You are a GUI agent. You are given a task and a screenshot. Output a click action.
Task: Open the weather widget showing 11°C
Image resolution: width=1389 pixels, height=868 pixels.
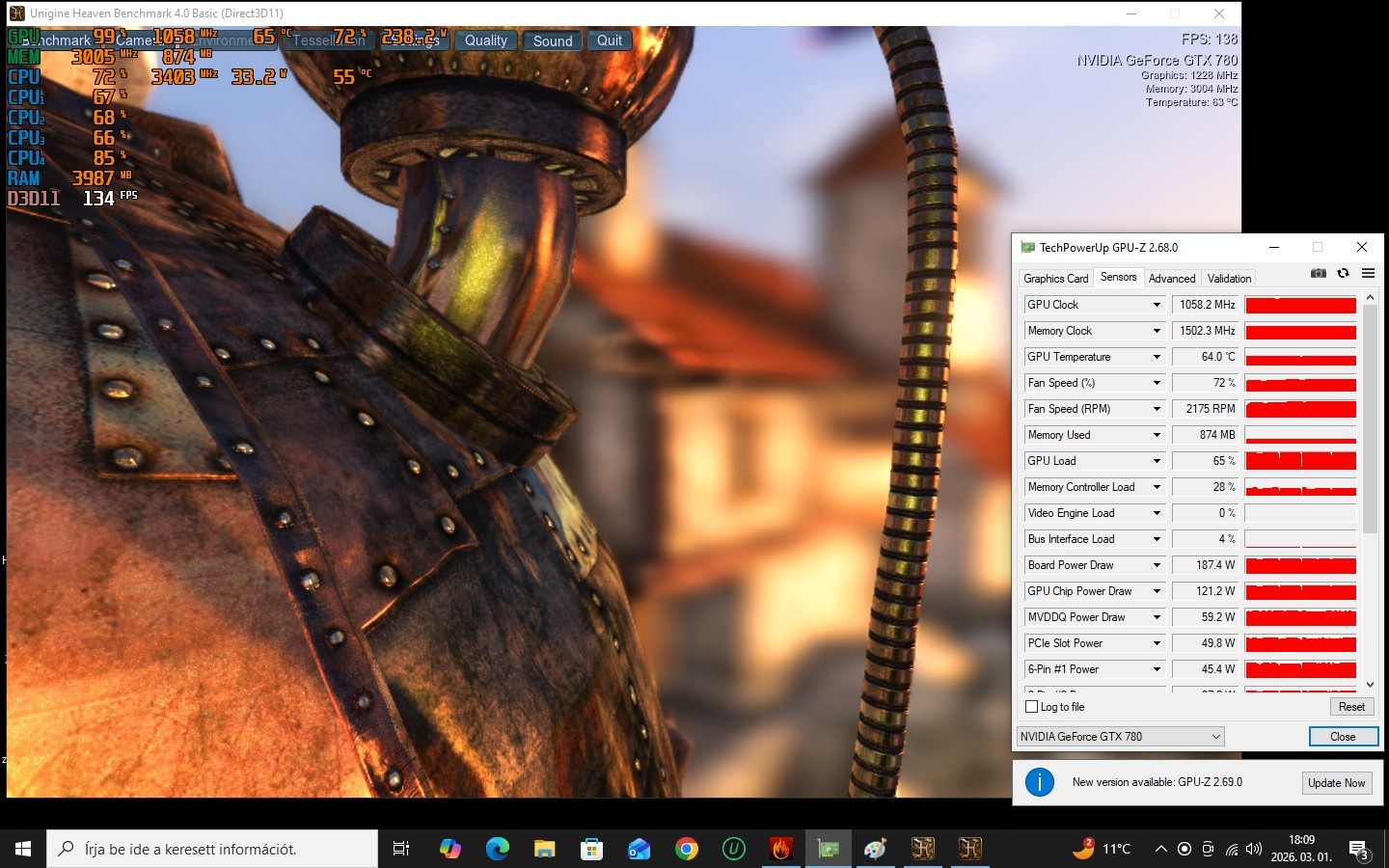(x=1102, y=849)
